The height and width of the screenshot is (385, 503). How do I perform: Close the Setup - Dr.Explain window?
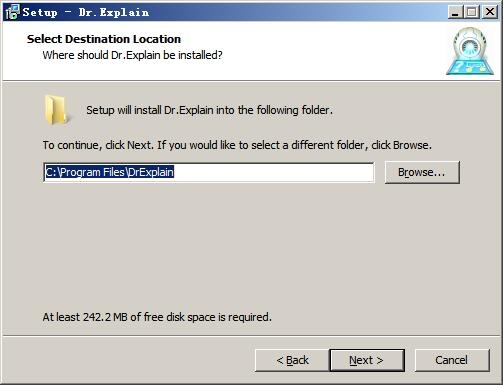[x=490, y=12]
